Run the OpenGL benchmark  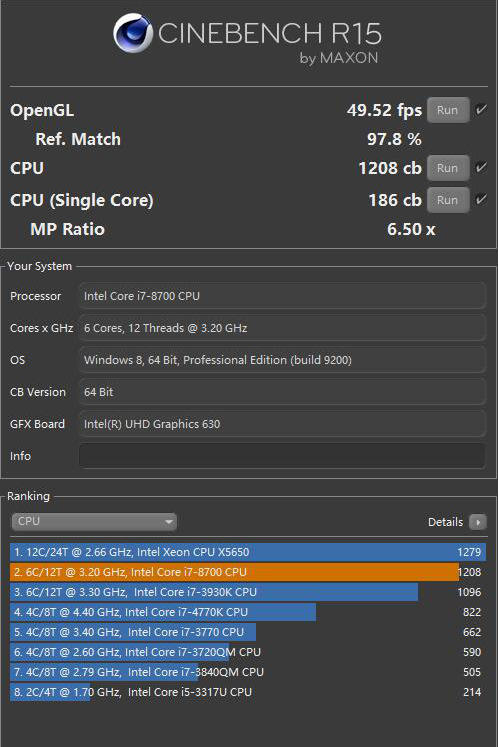(x=448, y=110)
